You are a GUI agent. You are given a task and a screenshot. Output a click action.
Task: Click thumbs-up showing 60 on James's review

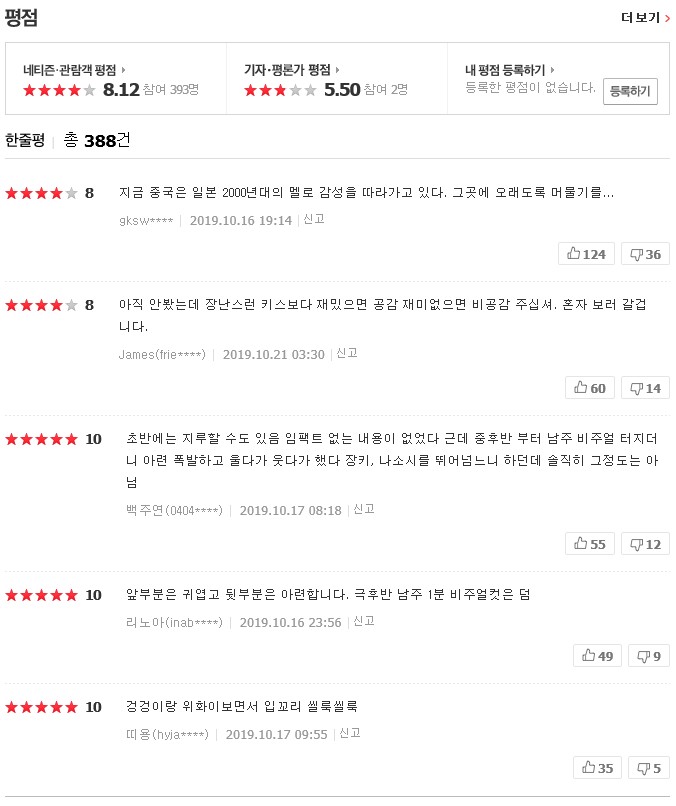(590, 388)
